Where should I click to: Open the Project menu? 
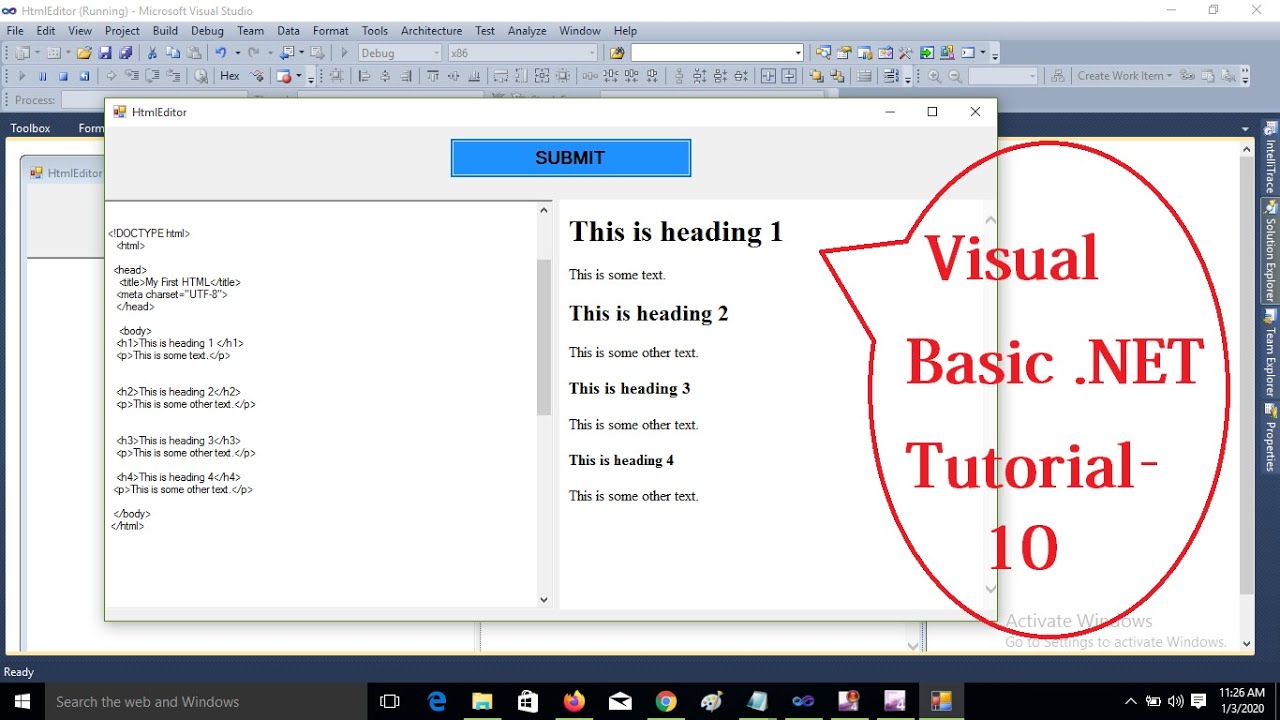coord(122,31)
